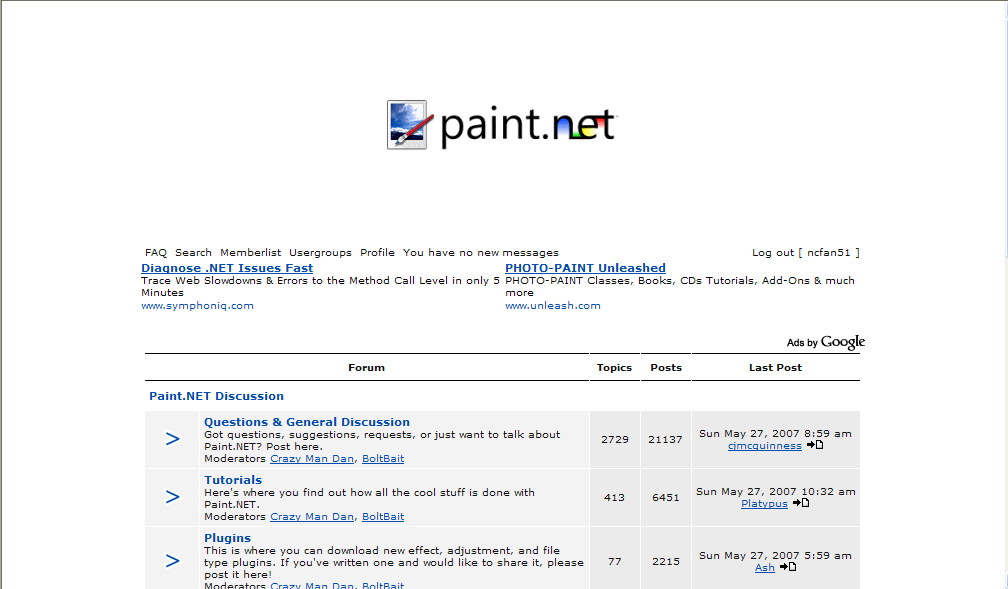
Task: Click the Last Post column header
Action: point(775,368)
